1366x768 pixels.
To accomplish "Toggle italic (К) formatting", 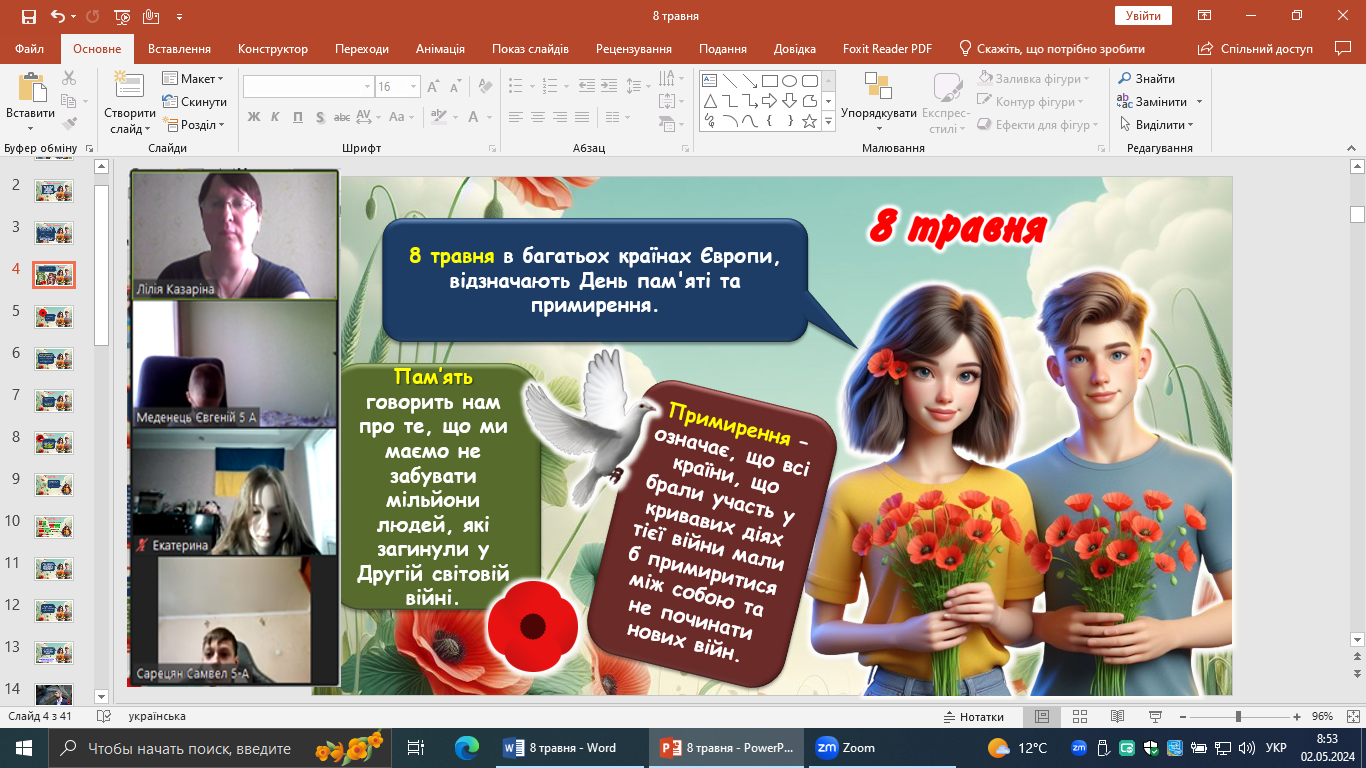I will click(x=276, y=117).
